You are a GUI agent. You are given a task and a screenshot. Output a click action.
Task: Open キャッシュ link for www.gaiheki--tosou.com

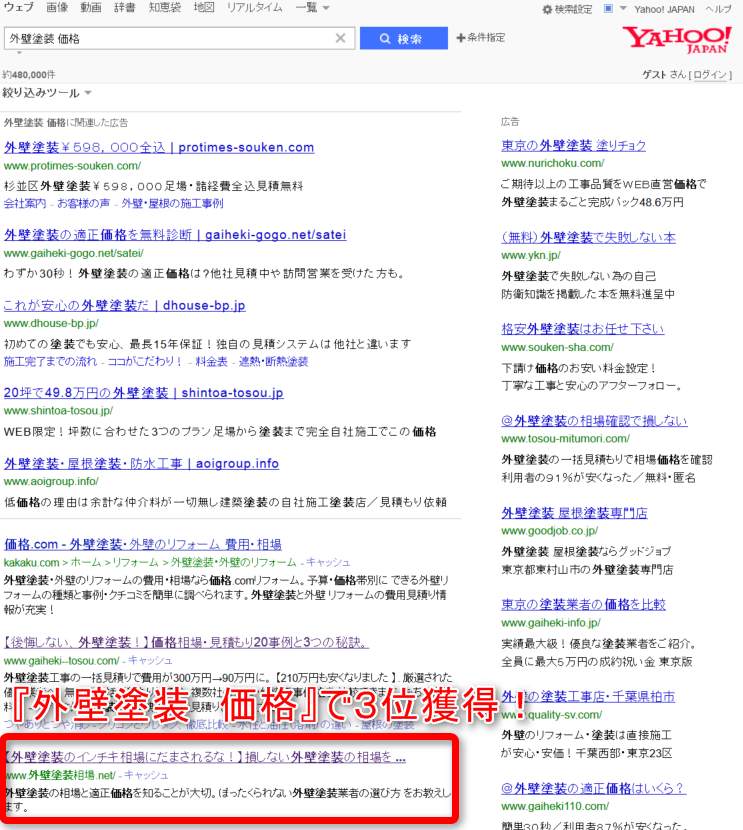click(x=150, y=661)
